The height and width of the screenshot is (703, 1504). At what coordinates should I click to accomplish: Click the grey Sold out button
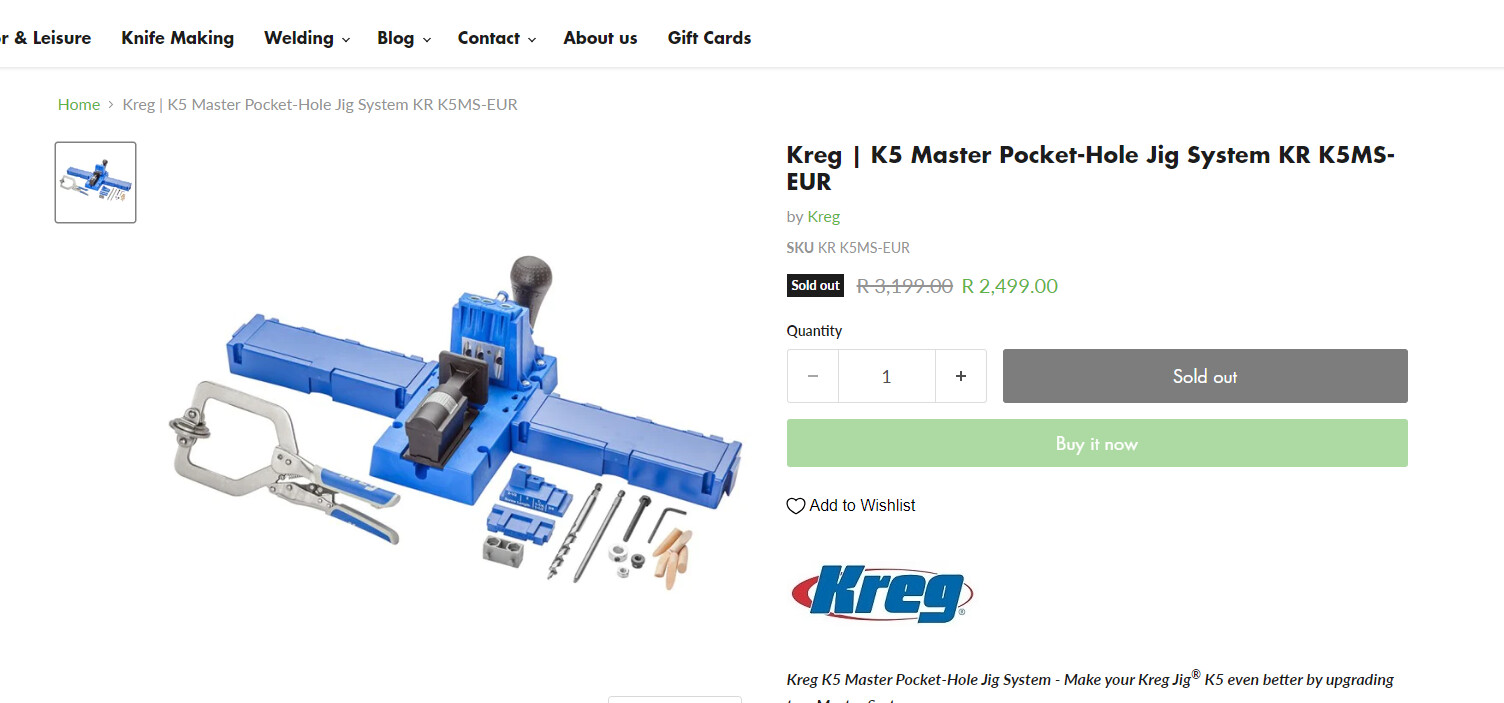click(1205, 376)
